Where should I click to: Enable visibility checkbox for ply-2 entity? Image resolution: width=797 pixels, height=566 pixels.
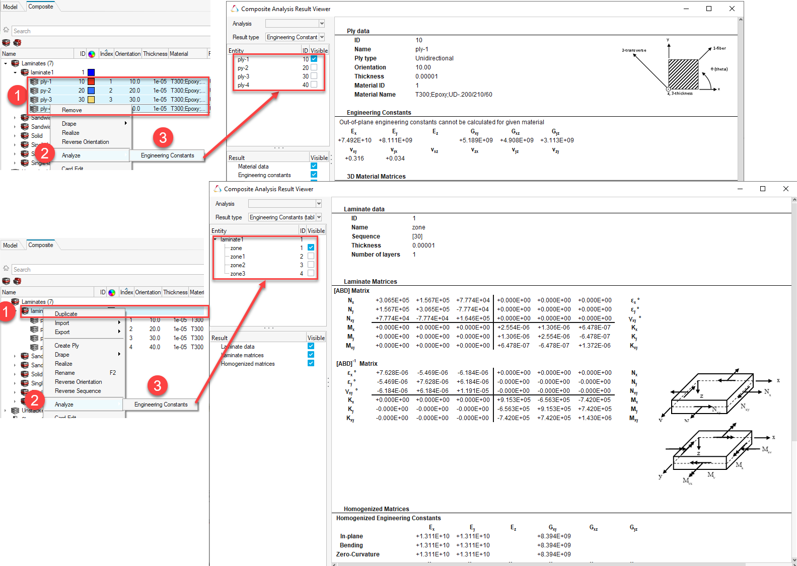click(314, 68)
